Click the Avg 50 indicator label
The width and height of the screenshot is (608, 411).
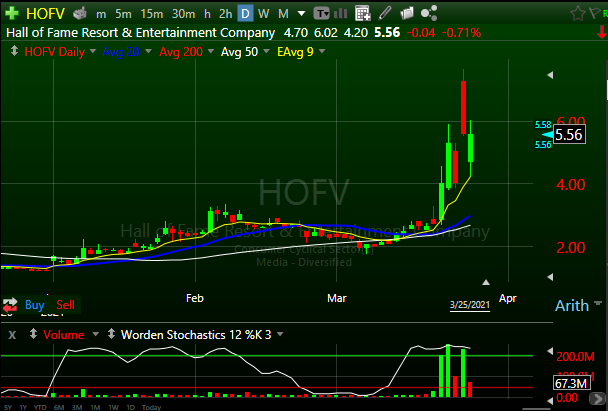[x=239, y=52]
